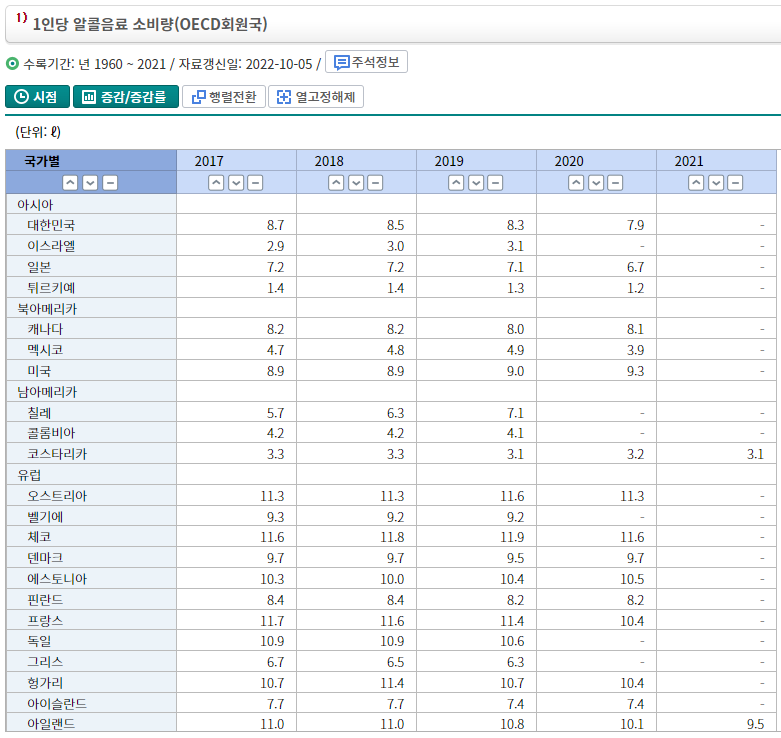Click 체코 2019 value 11.9
The height and width of the screenshot is (738, 781).
tap(512, 537)
